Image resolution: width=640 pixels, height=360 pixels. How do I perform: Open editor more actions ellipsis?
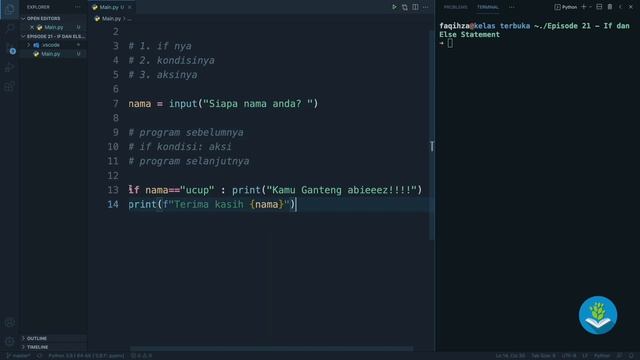(x=426, y=7)
